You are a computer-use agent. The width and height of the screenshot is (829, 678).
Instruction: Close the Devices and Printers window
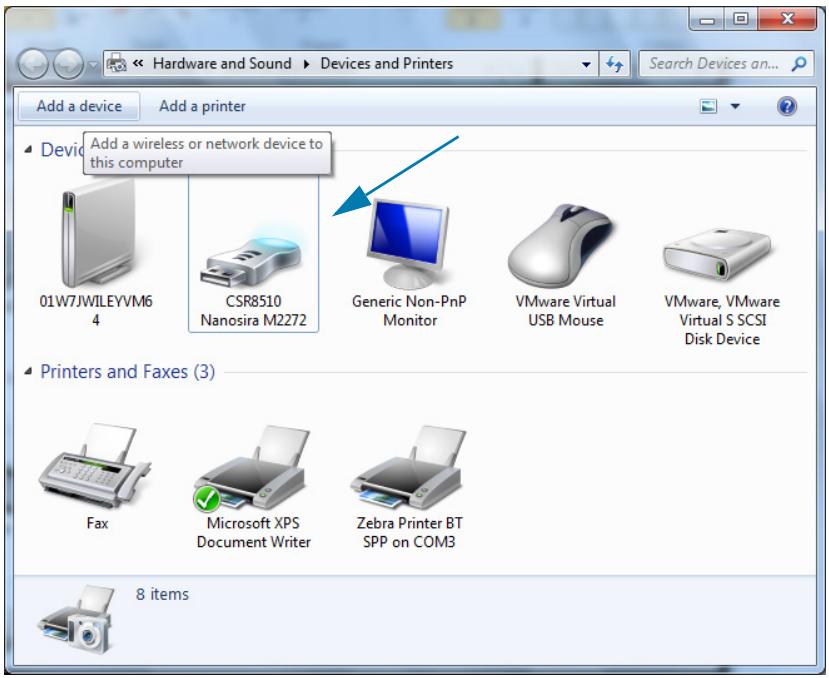[x=787, y=20]
